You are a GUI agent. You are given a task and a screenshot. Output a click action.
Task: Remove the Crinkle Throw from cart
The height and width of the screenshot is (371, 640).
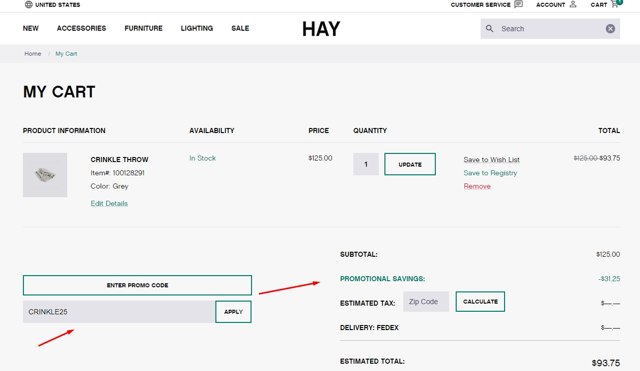[477, 186]
